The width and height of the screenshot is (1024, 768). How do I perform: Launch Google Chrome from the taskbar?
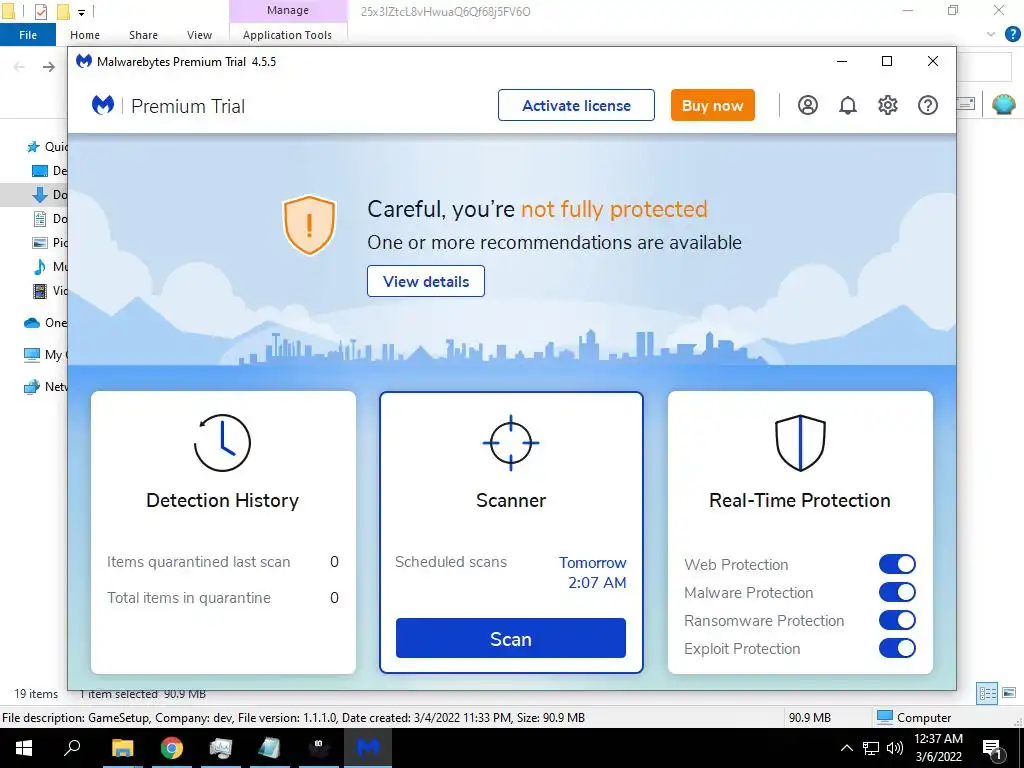(x=172, y=748)
